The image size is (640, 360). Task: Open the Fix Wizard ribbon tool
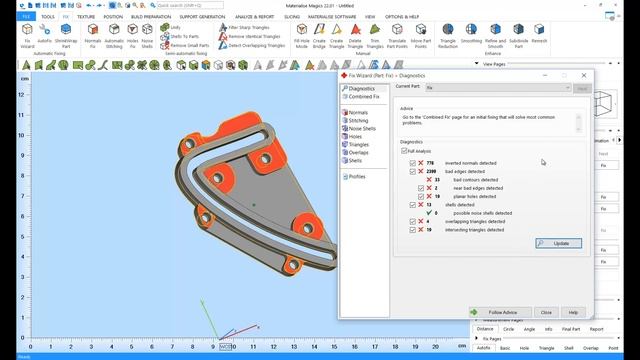(x=27, y=36)
